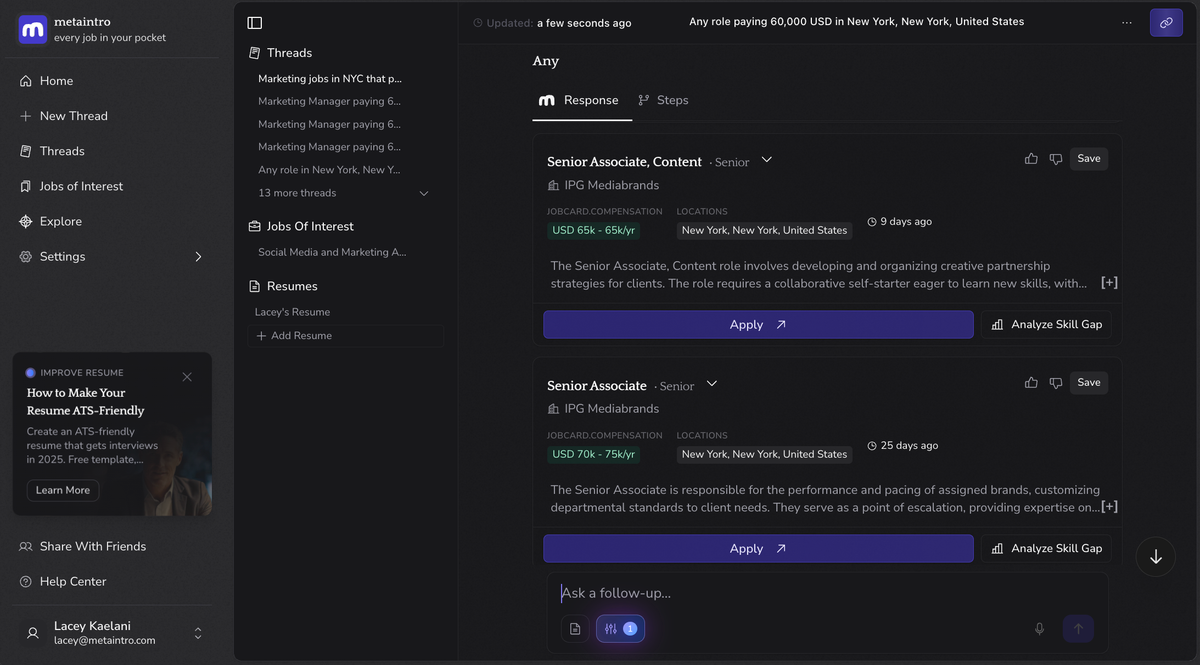Click the share link icon in the top bar

click(1167, 21)
